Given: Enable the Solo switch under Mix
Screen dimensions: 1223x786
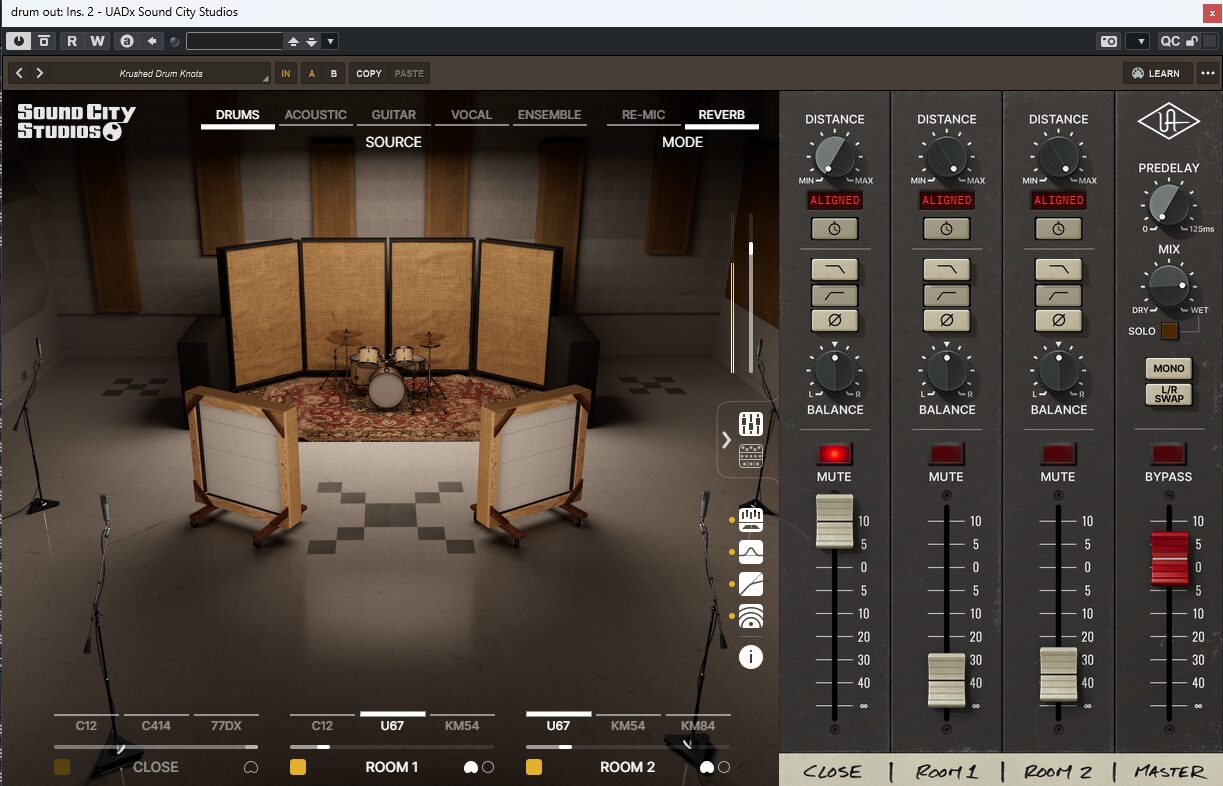Looking at the screenshot, I should 1169,331.
